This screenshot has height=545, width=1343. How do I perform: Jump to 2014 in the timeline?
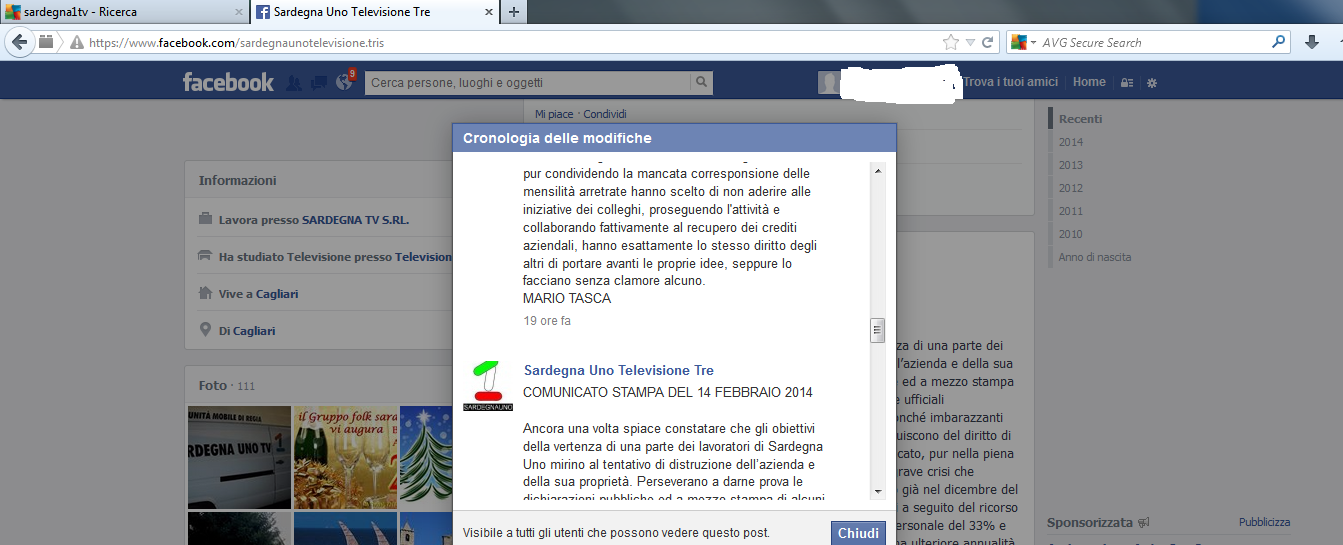[1071, 142]
